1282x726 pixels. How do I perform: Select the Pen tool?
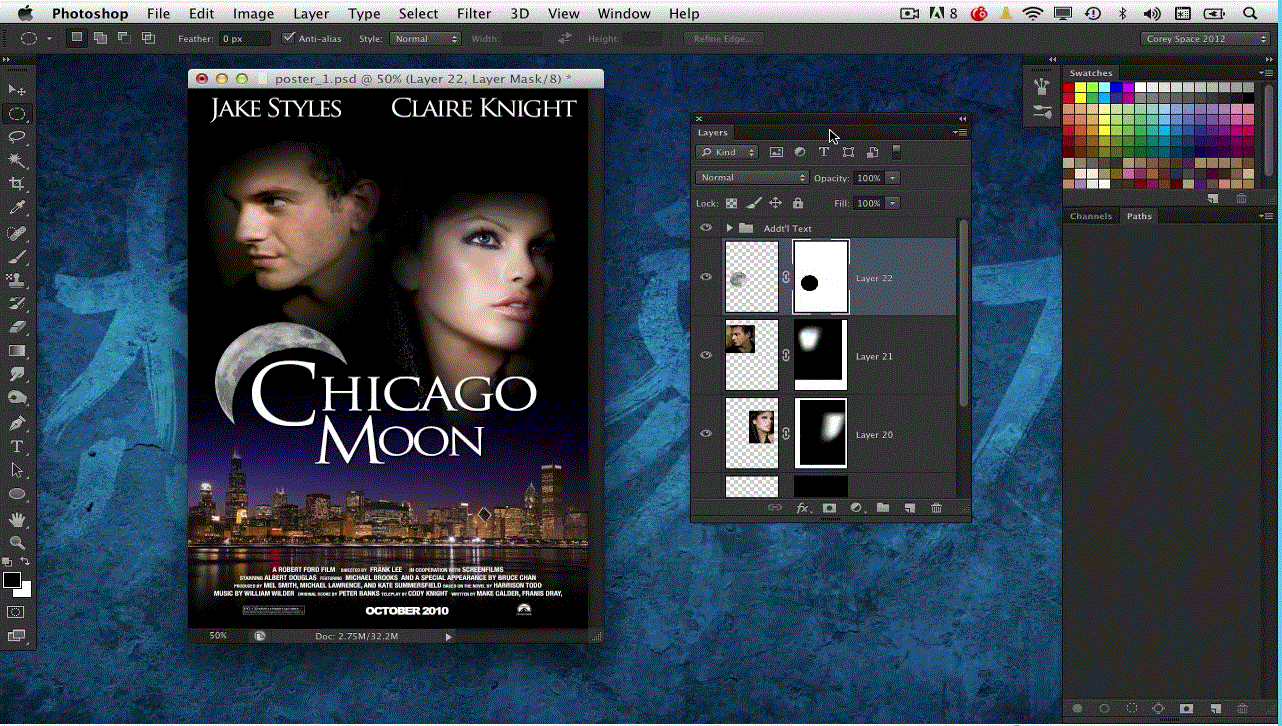click(17, 423)
